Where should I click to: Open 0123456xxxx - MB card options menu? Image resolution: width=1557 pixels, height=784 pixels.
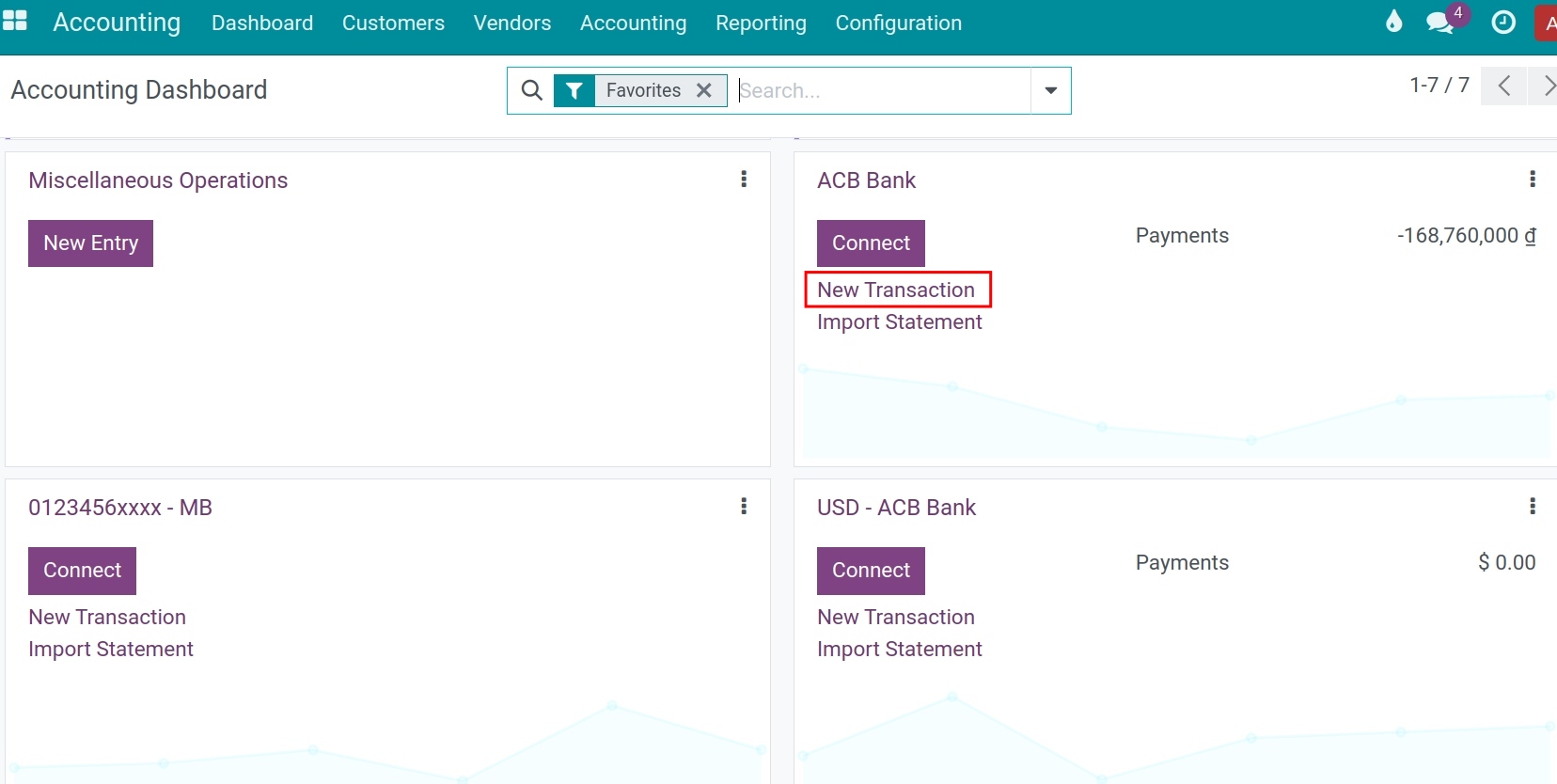(744, 506)
